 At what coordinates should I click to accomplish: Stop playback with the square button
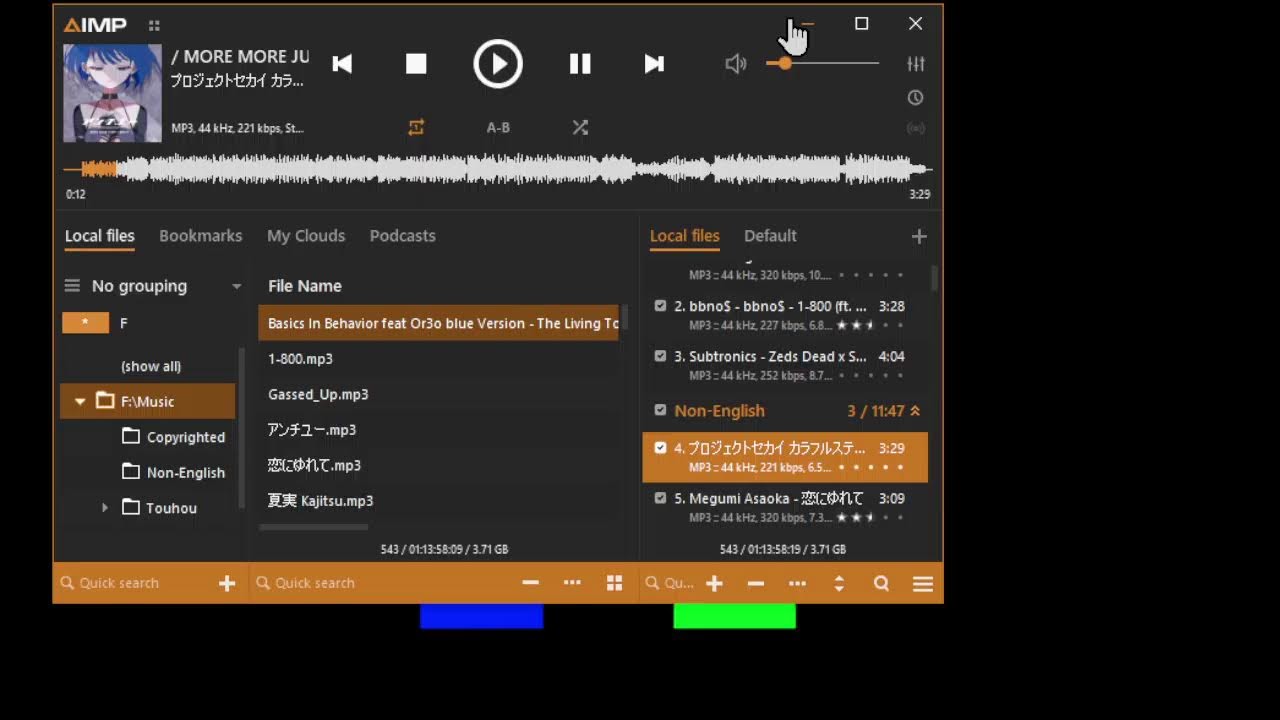tap(416, 64)
